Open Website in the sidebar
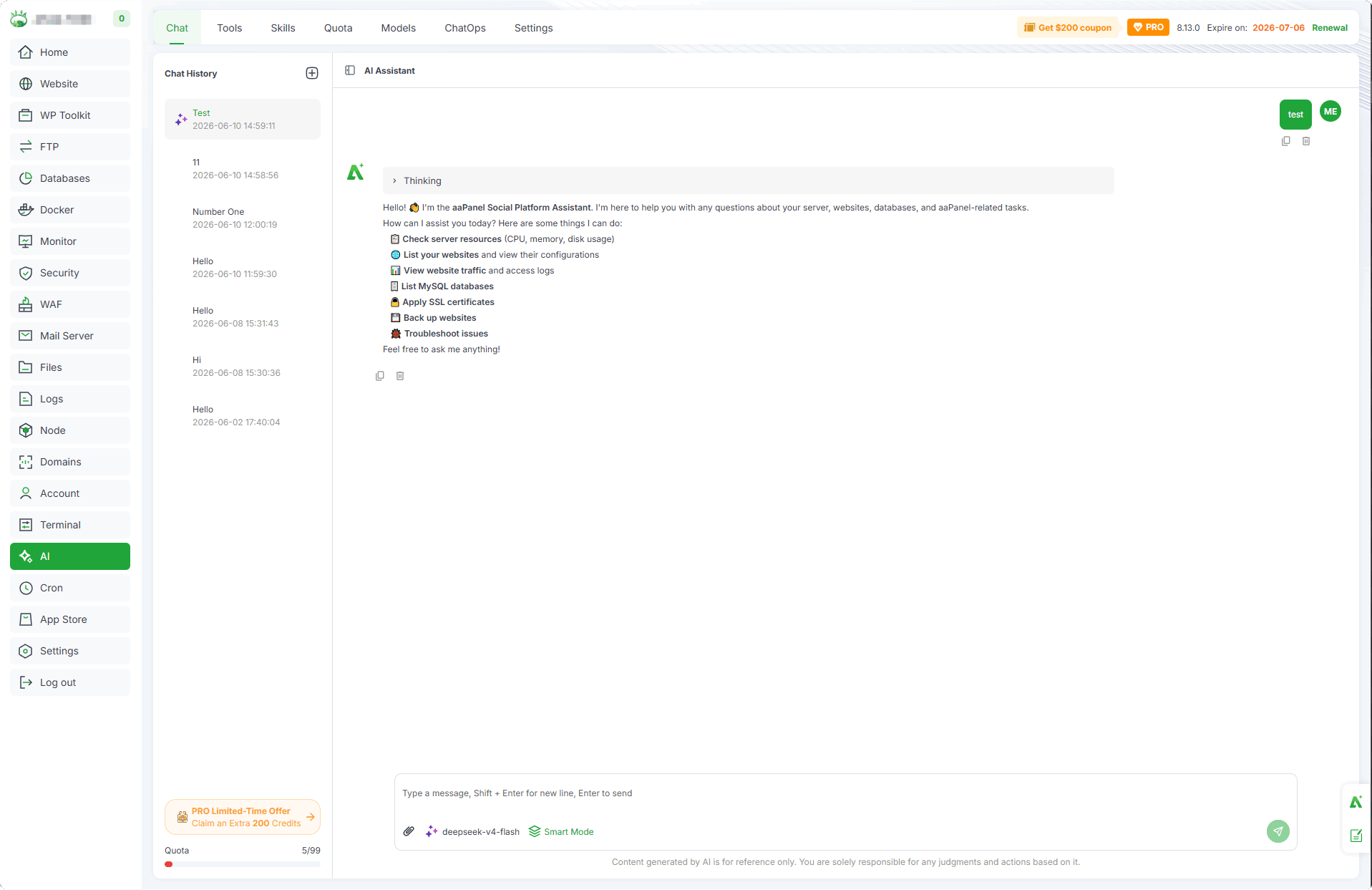The width and height of the screenshot is (1372, 890). (x=70, y=84)
